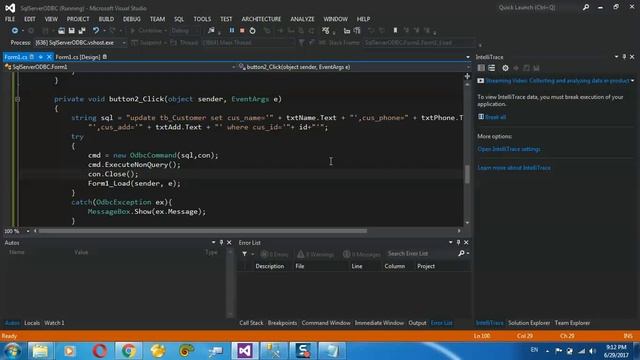The image size is (640, 360).
Task: Click the split editor handle above scrollbar
Action: click(x=467, y=76)
